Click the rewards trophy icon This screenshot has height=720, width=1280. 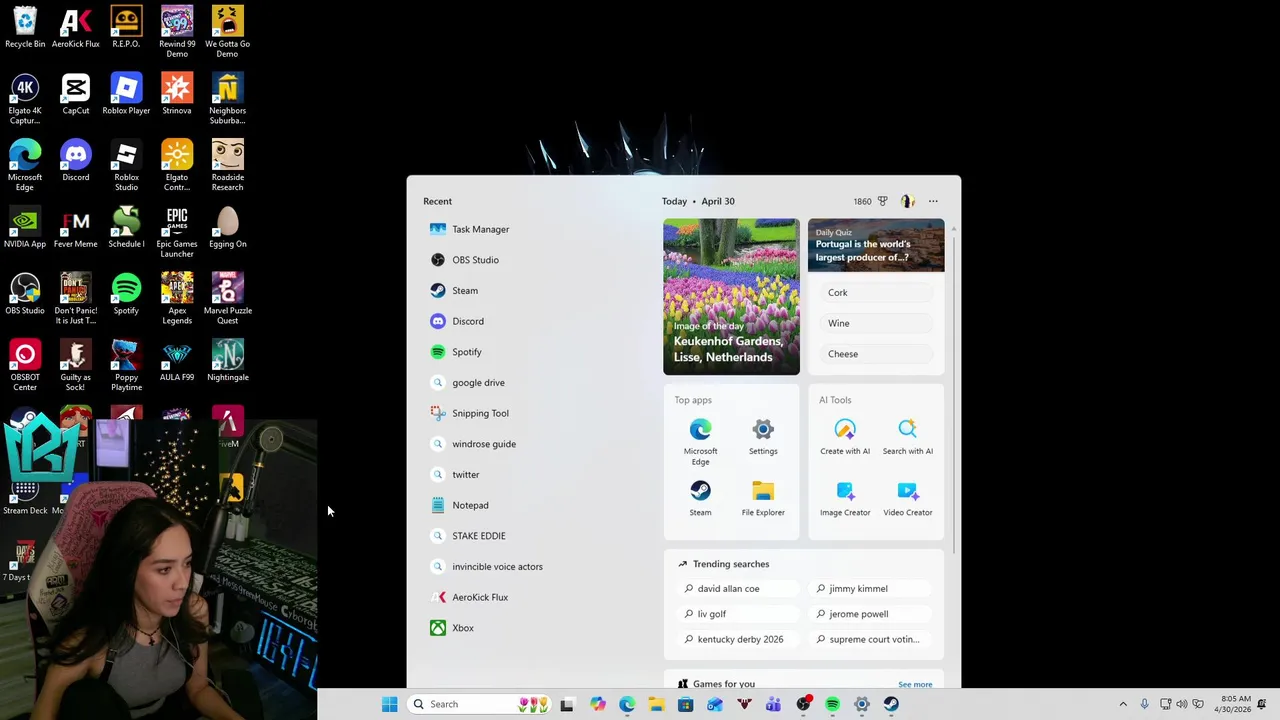882,201
